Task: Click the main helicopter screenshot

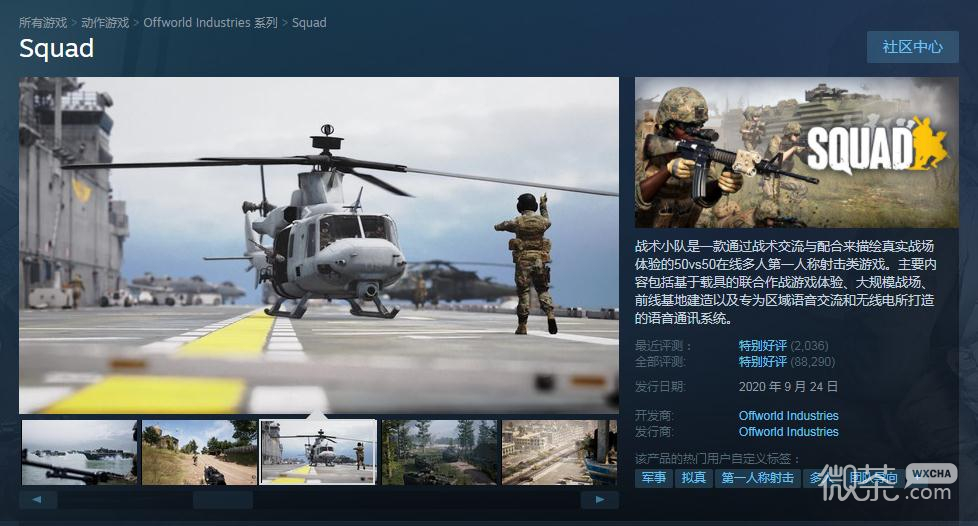Action: tap(319, 245)
